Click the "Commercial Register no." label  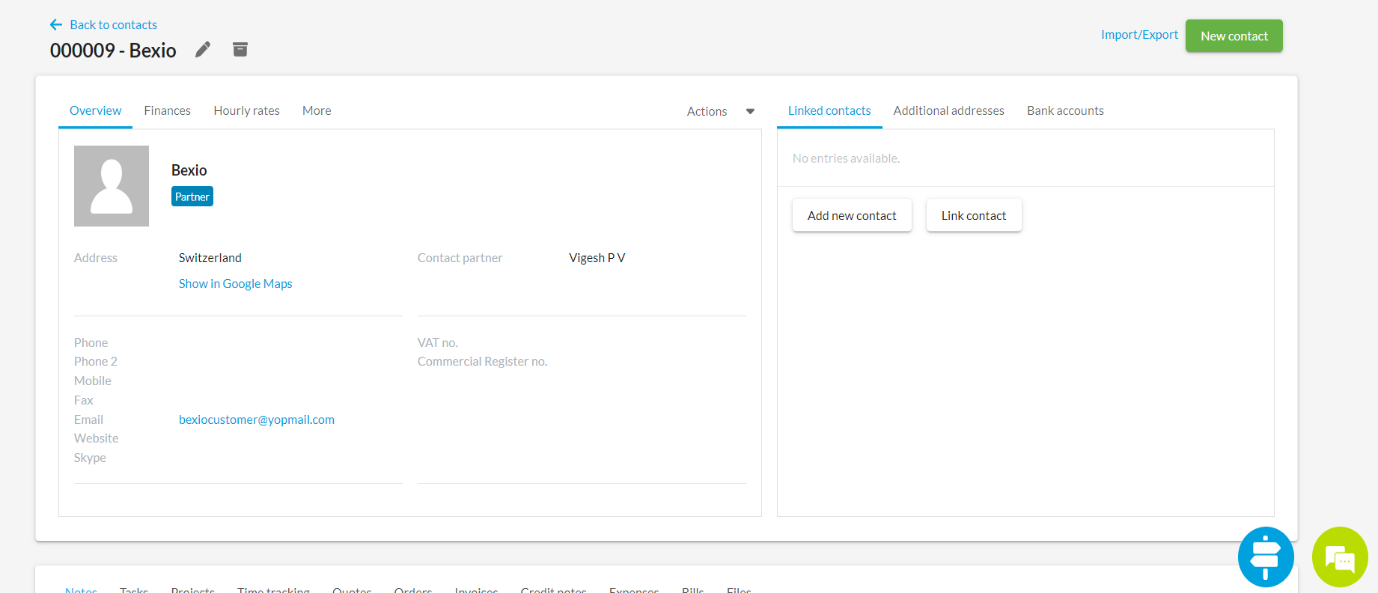(483, 362)
